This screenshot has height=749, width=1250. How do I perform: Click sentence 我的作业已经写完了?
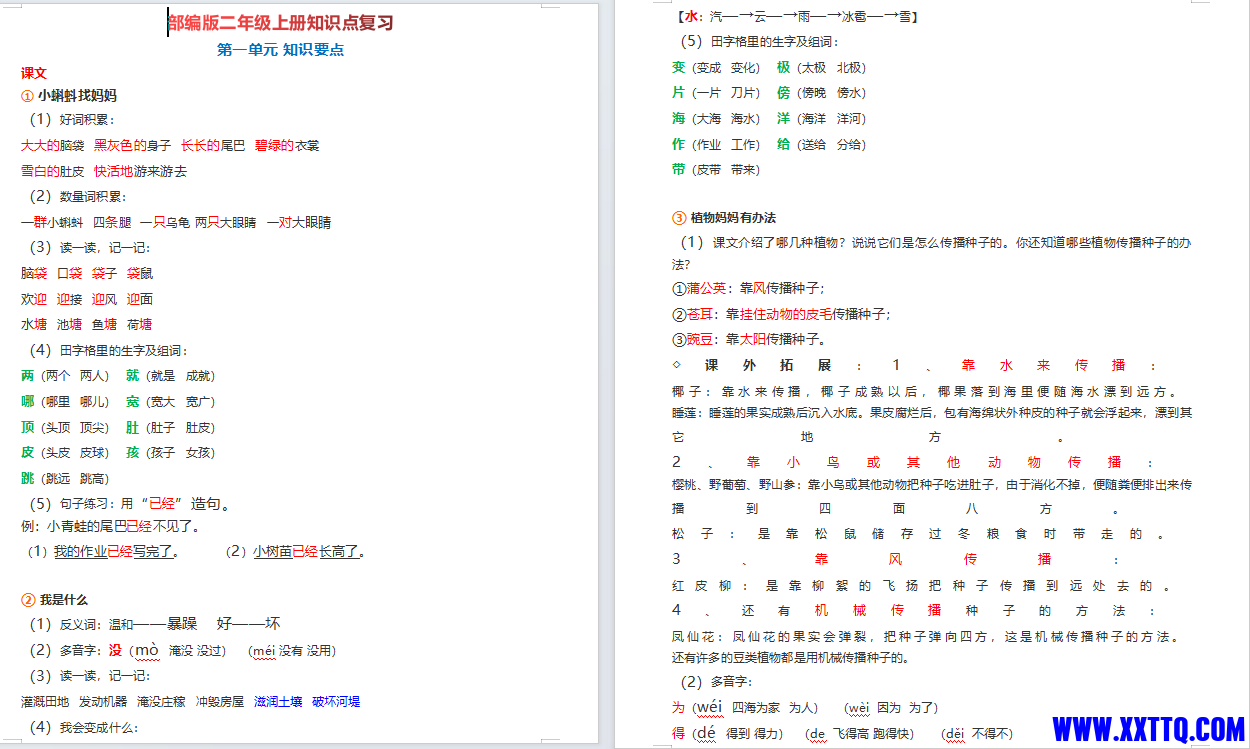pyautogui.click(x=115, y=551)
